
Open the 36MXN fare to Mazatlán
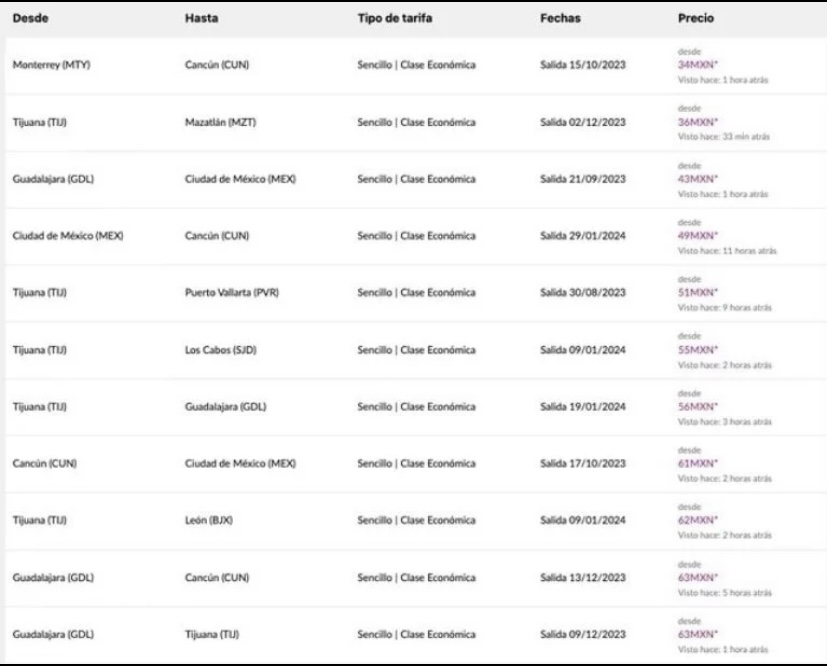694,121
